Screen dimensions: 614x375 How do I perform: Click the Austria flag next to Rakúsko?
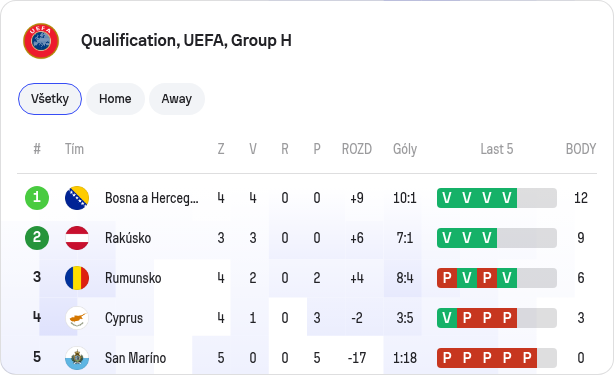(77, 238)
